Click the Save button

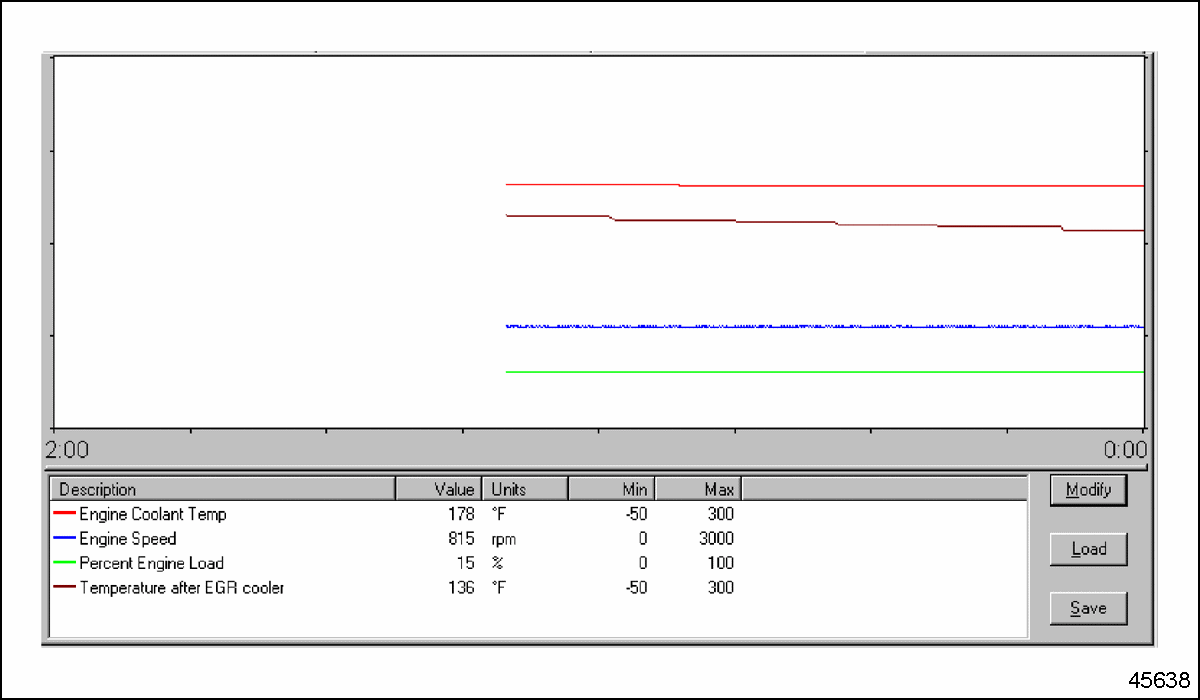(x=1088, y=607)
